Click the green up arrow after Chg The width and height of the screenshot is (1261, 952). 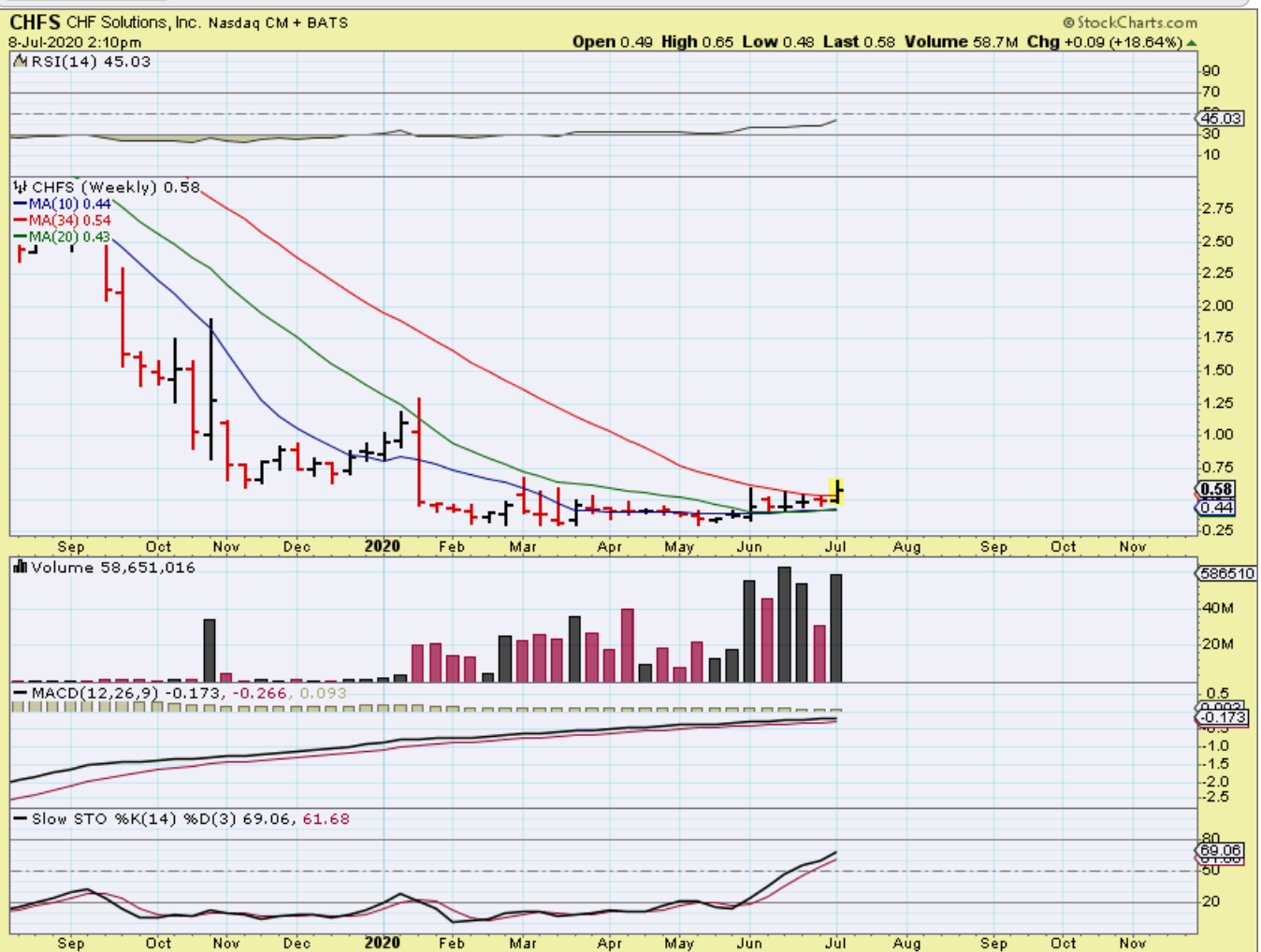click(1192, 43)
